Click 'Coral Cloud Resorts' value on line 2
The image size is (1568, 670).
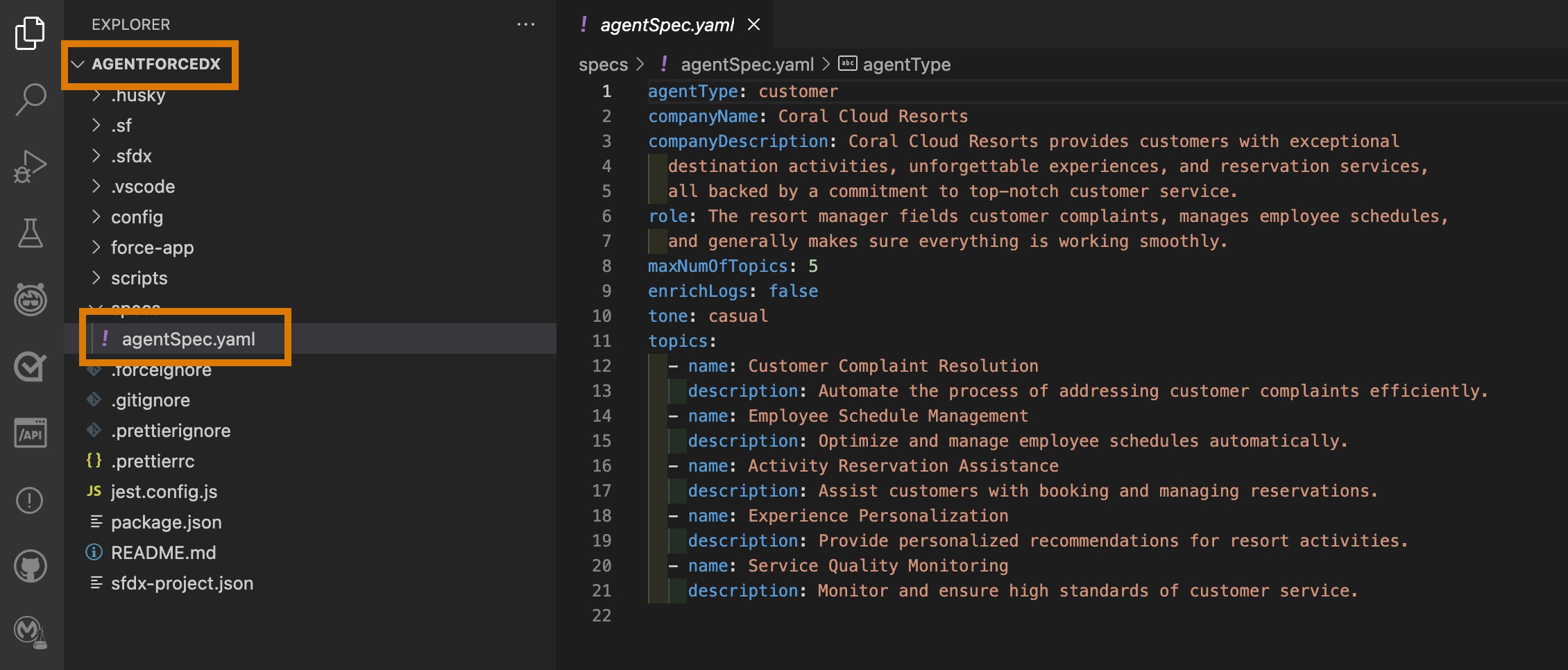(873, 117)
